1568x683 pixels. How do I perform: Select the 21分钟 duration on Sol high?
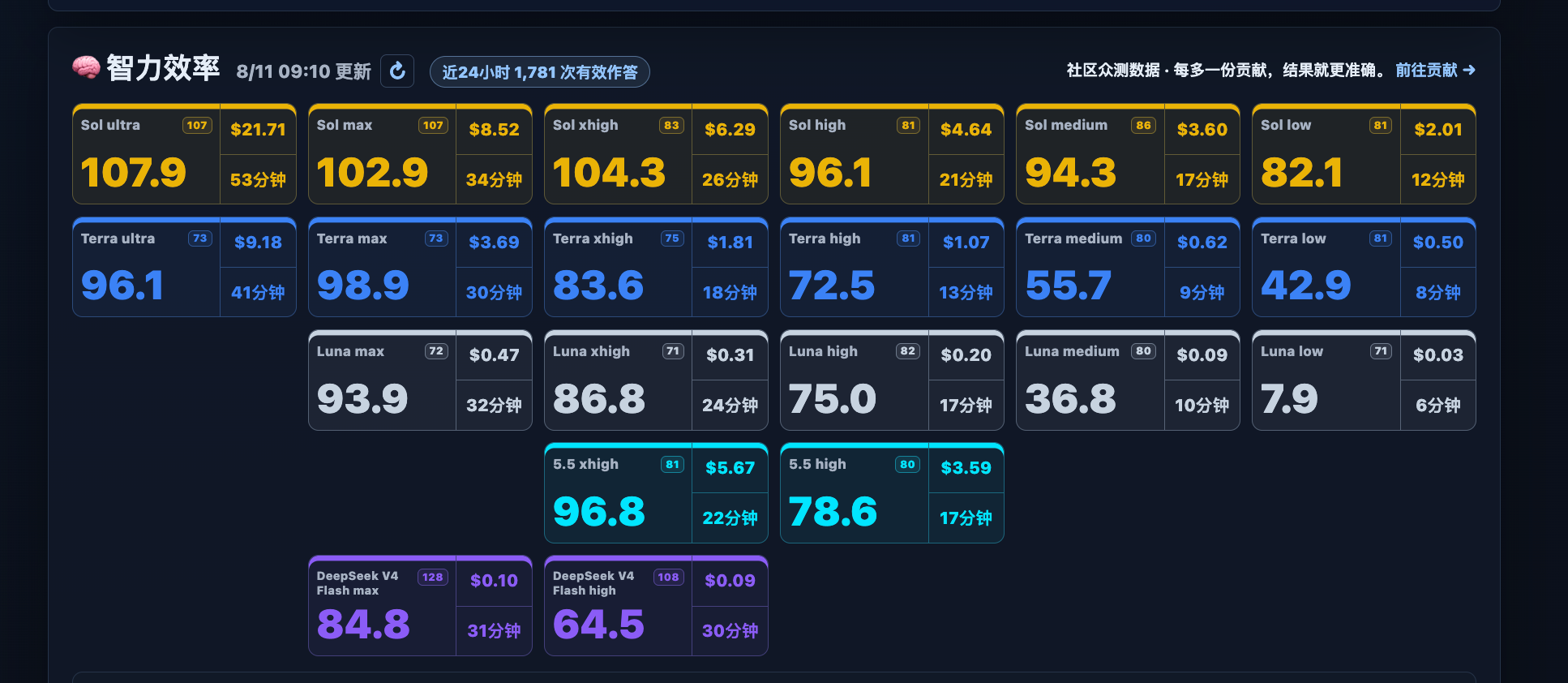coord(966,180)
